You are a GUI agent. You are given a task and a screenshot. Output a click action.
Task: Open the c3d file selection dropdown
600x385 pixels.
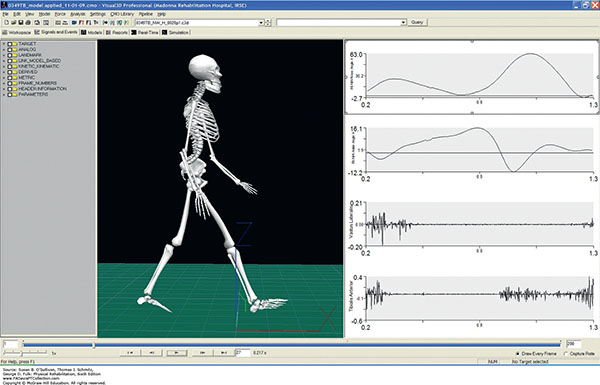(261, 23)
